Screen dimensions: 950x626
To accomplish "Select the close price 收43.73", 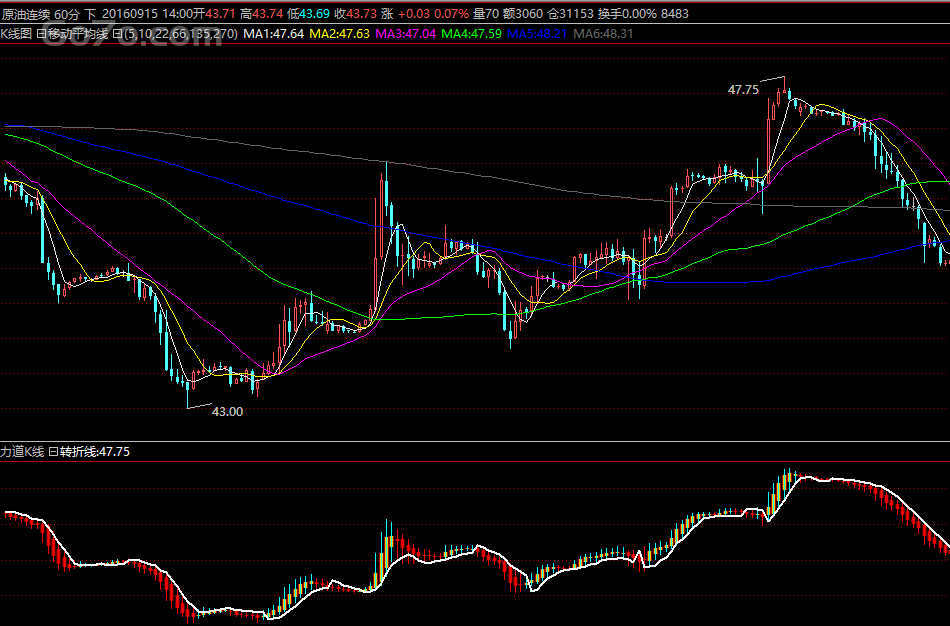I will [356, 13].
